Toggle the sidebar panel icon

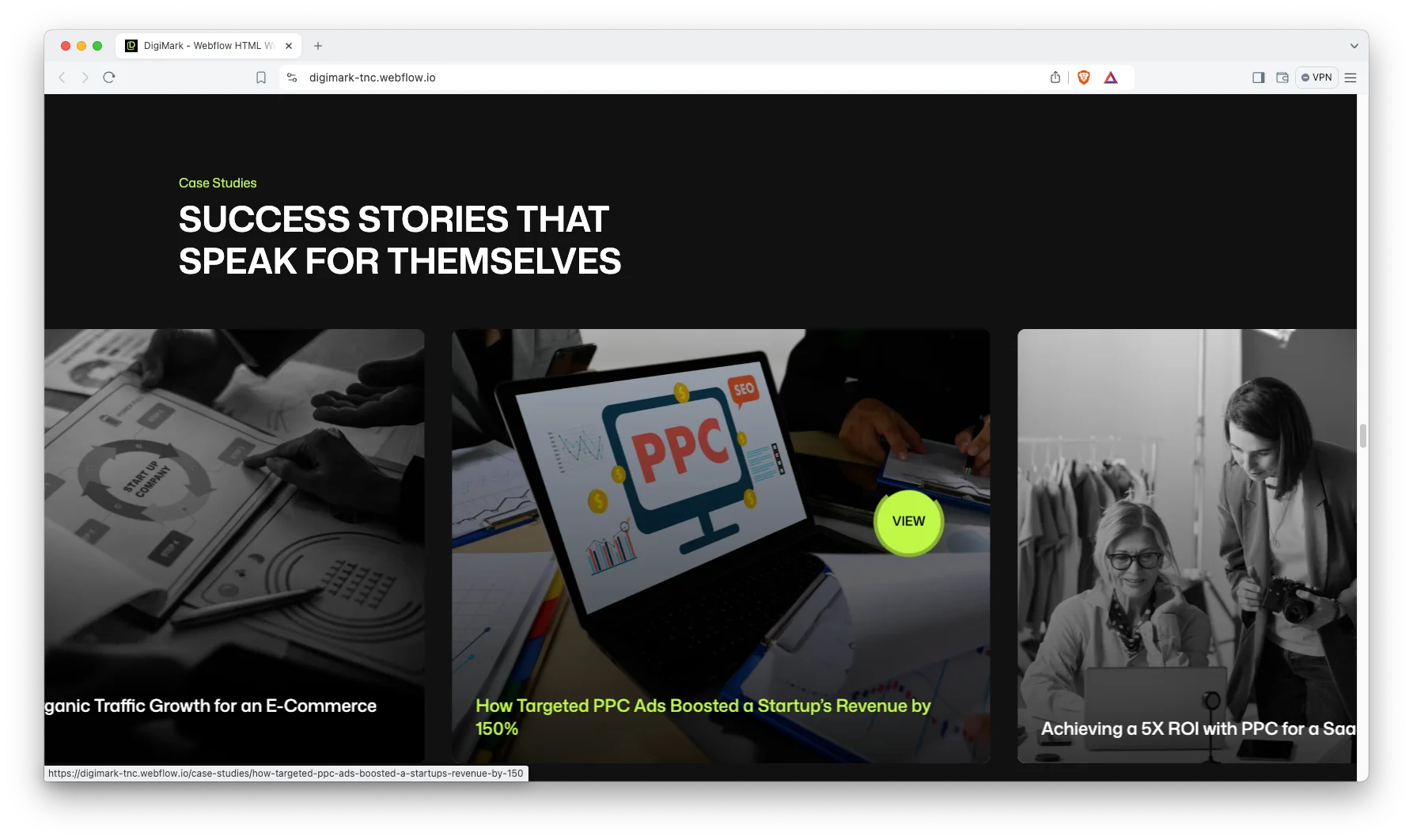coord(1258,78)
